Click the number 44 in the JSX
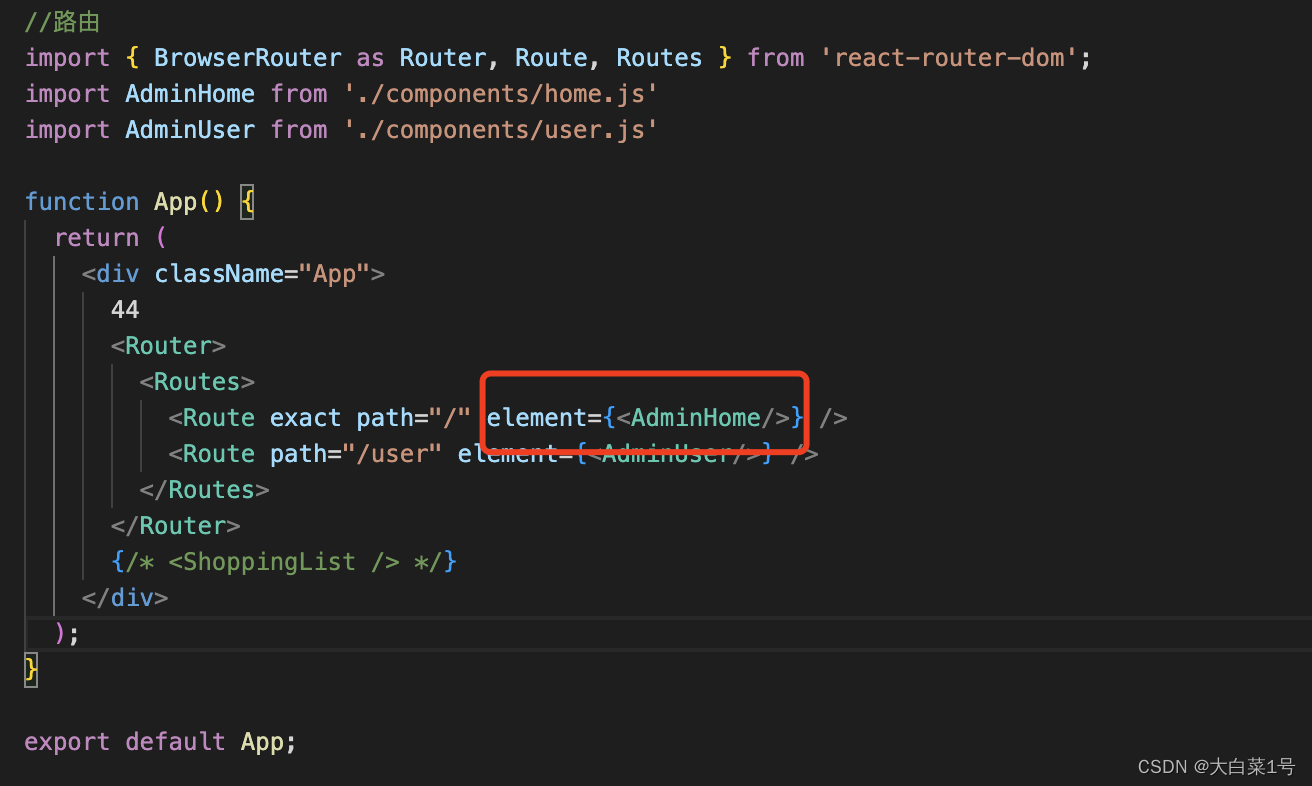 point(125,309)
